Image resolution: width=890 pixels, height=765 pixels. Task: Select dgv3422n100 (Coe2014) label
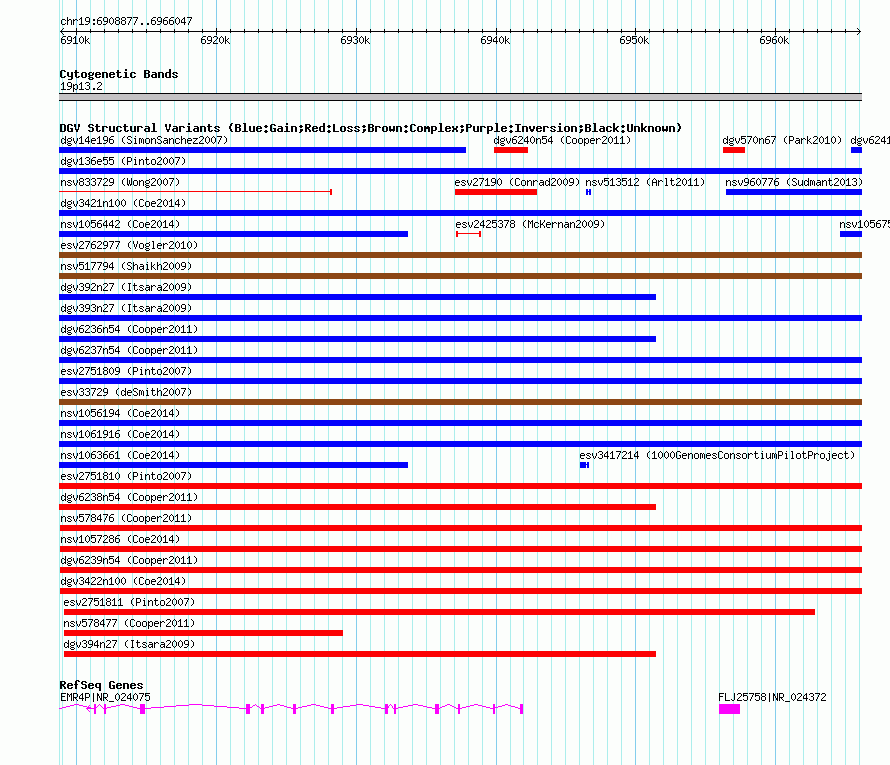point(123,581)
